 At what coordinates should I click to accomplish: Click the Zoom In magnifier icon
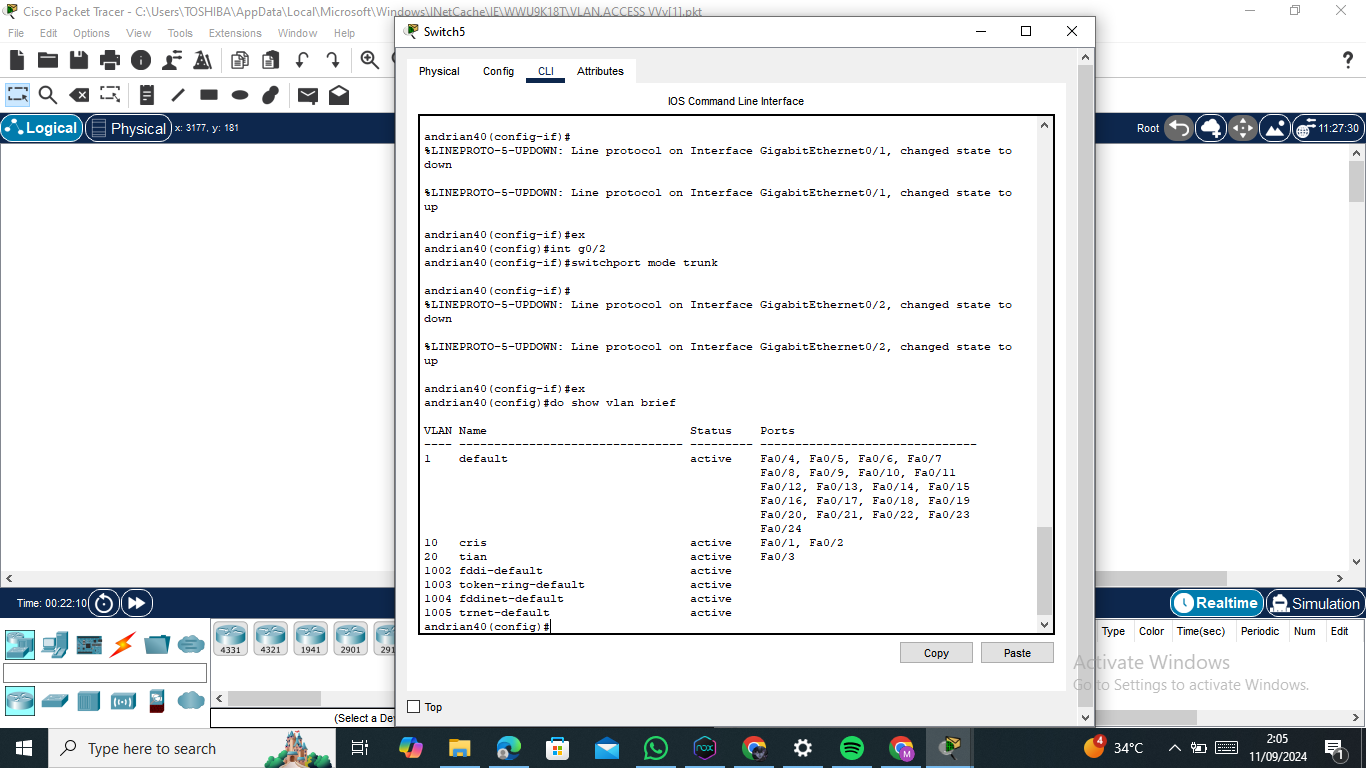370,60
